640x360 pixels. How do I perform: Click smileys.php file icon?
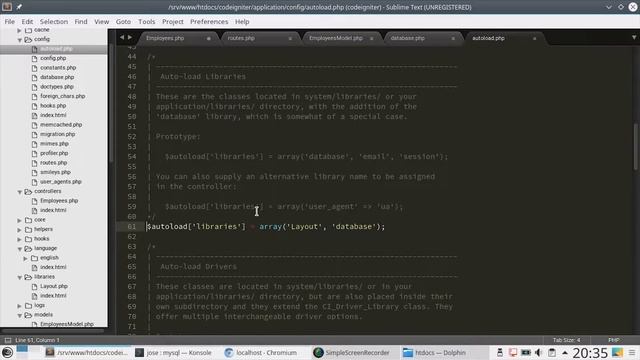[x=34, y=172]
